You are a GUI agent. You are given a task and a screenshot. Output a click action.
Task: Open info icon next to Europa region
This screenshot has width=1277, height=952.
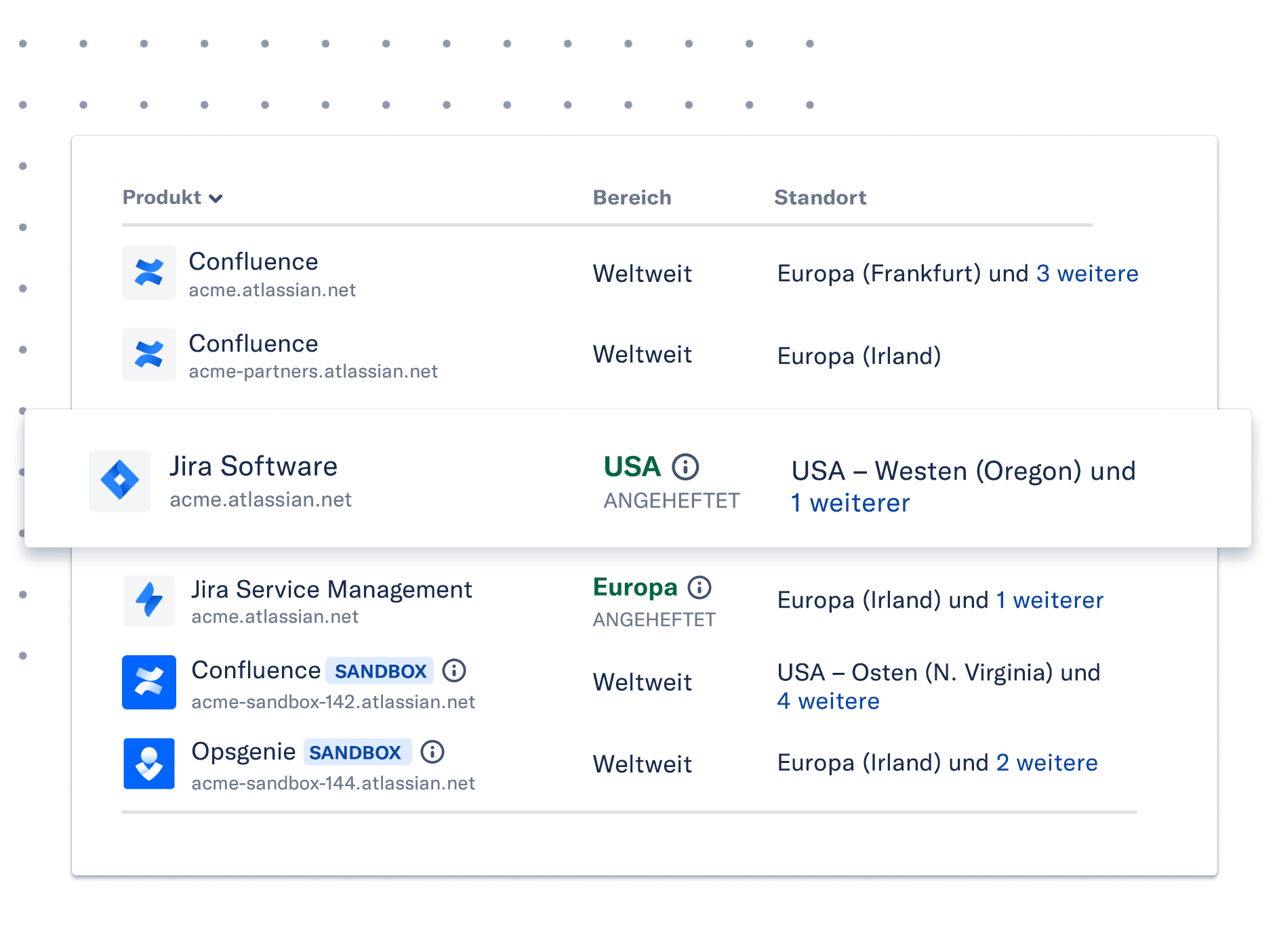click(x=700, y=587)
